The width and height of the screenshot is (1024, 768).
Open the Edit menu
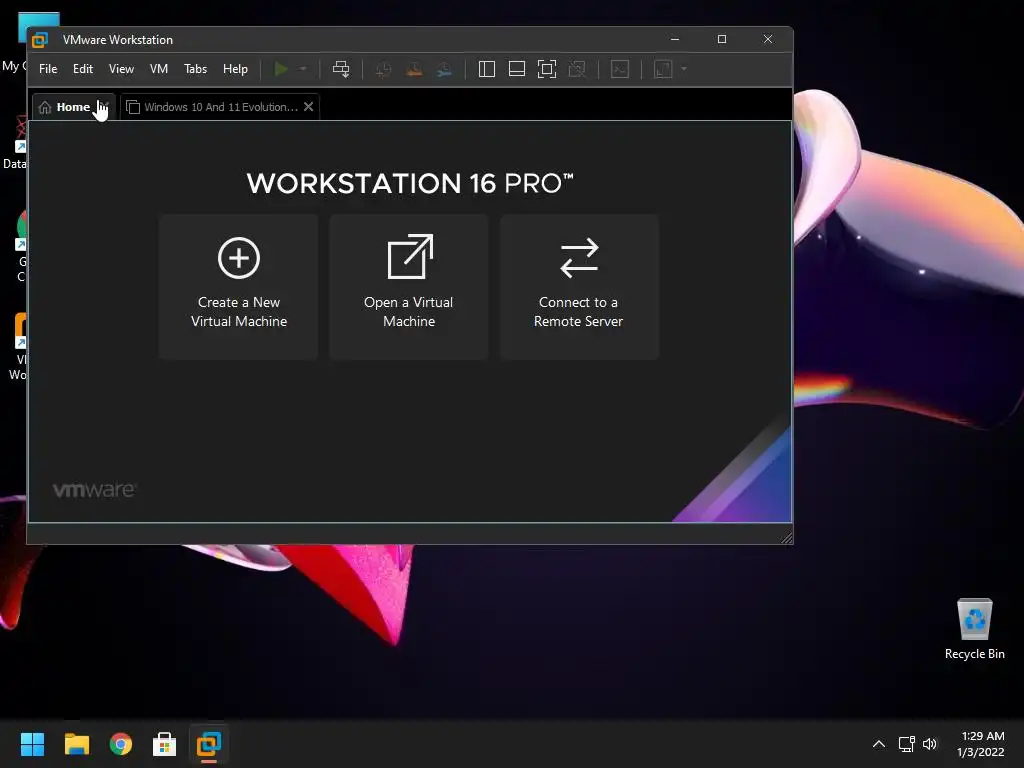point(83,69)
